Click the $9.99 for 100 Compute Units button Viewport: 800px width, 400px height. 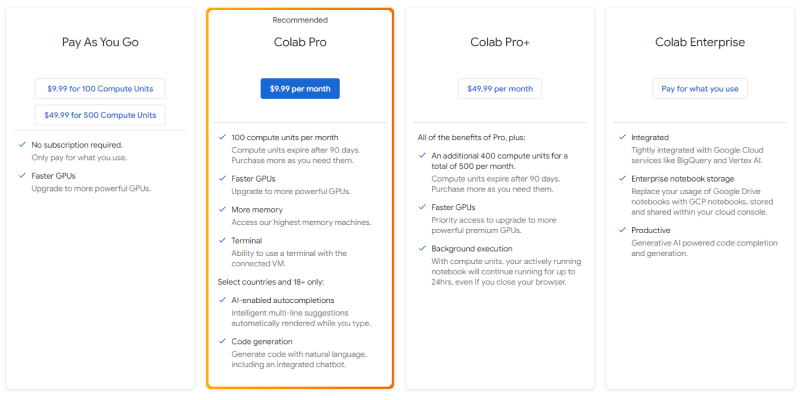pyautogui.click(x=100, y=88)
